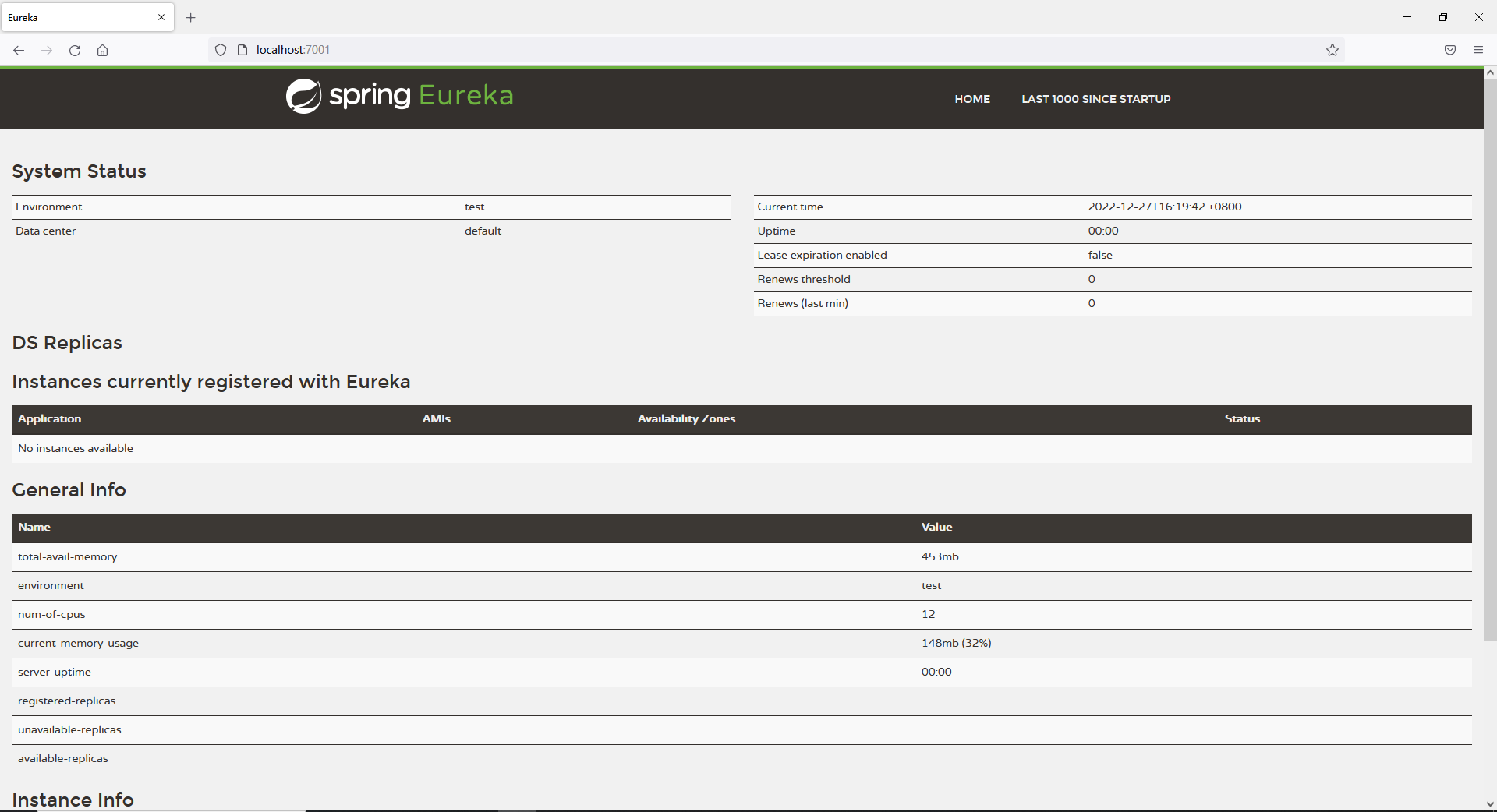Click the Current time label
This screenshot has height=812, width=1497.
pos(790,207)
